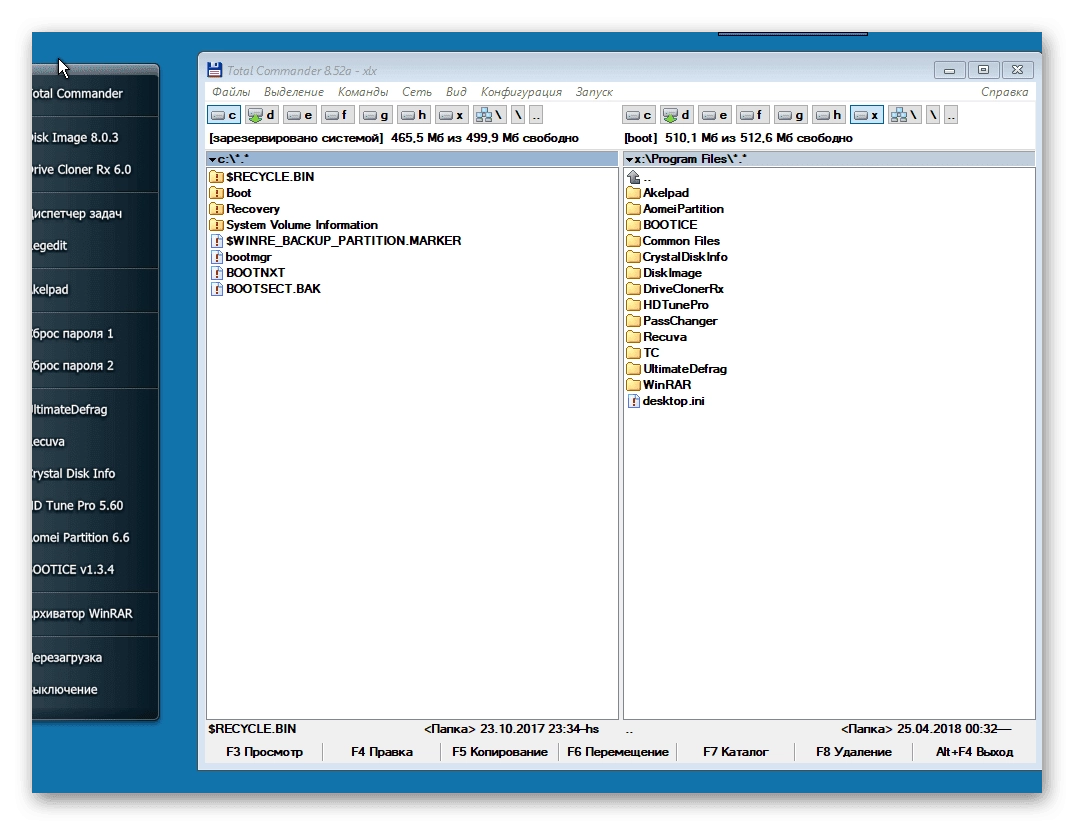This screenshot has width=1074, height=825.
Task: Select Recovery folder in left panel
Action: point(245,209)
